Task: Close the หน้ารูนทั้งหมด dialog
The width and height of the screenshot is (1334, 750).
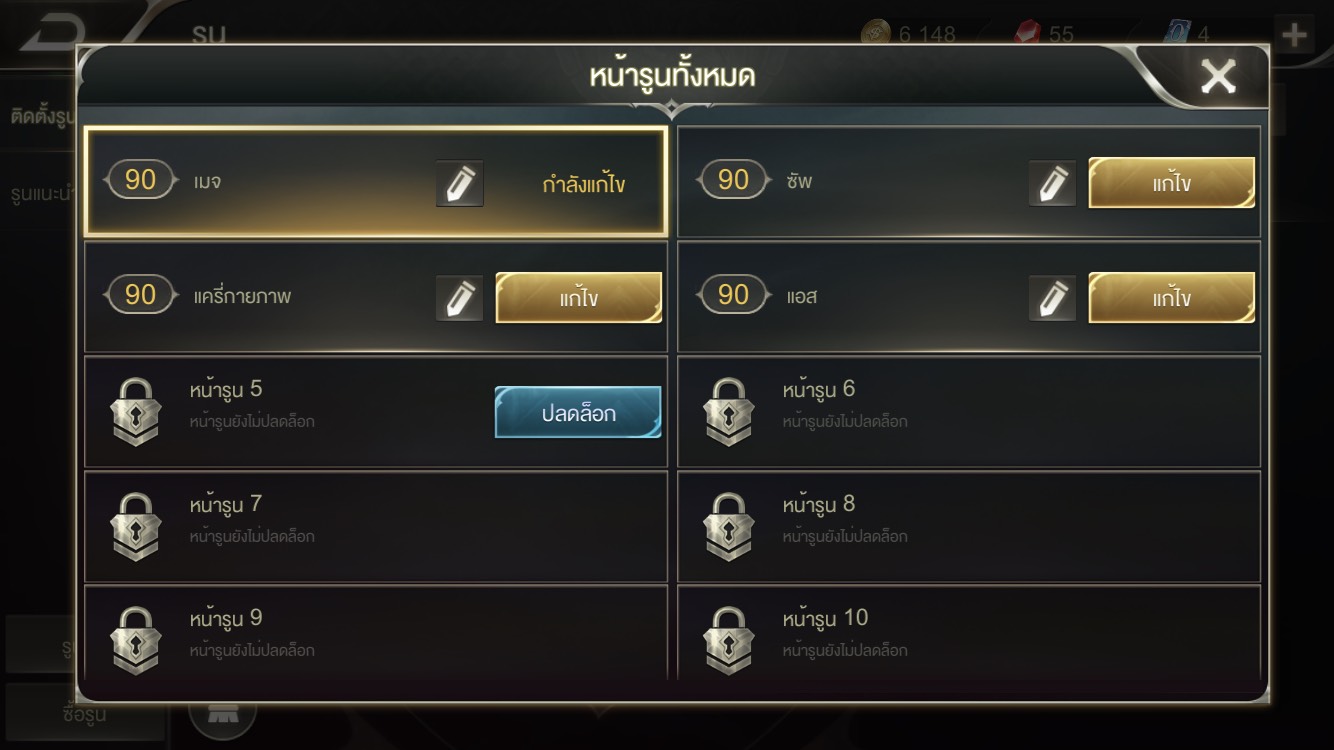Action: 1218,76
